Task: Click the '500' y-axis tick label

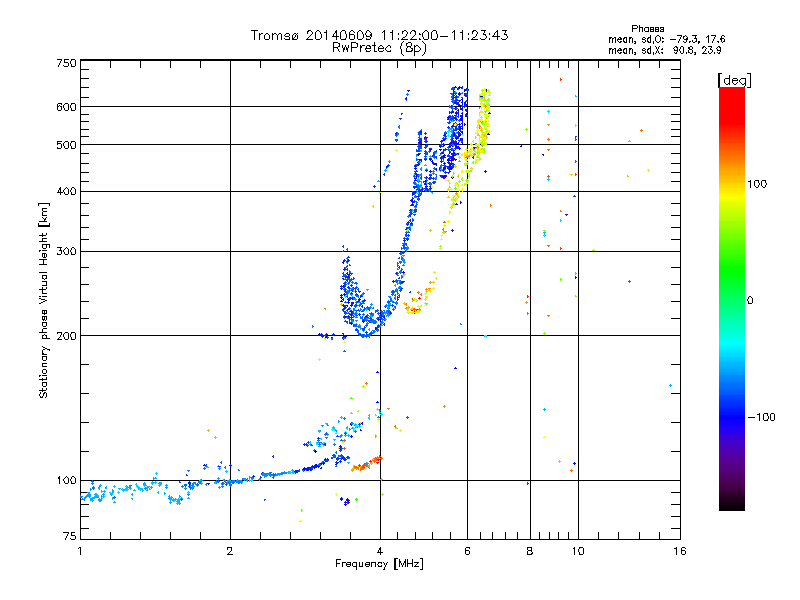Action: tap(67, 145)
